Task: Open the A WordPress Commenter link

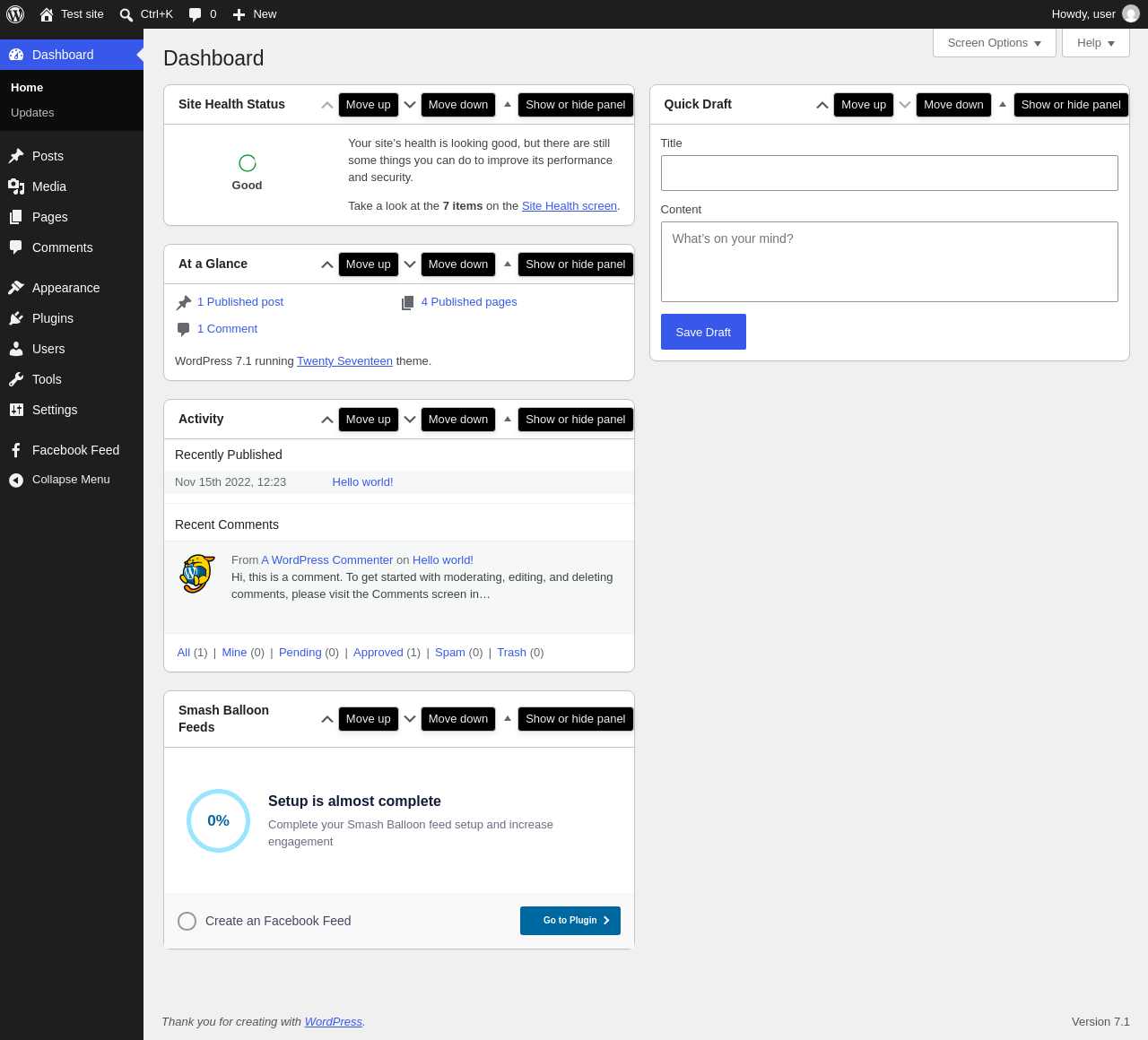Action: click(327, 560)
